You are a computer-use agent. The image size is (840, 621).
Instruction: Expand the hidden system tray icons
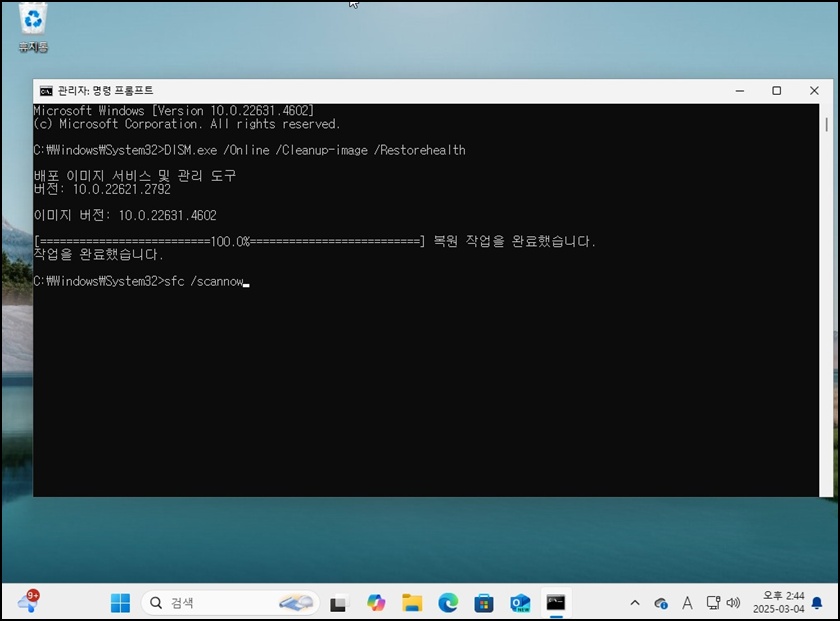(635, 603)
